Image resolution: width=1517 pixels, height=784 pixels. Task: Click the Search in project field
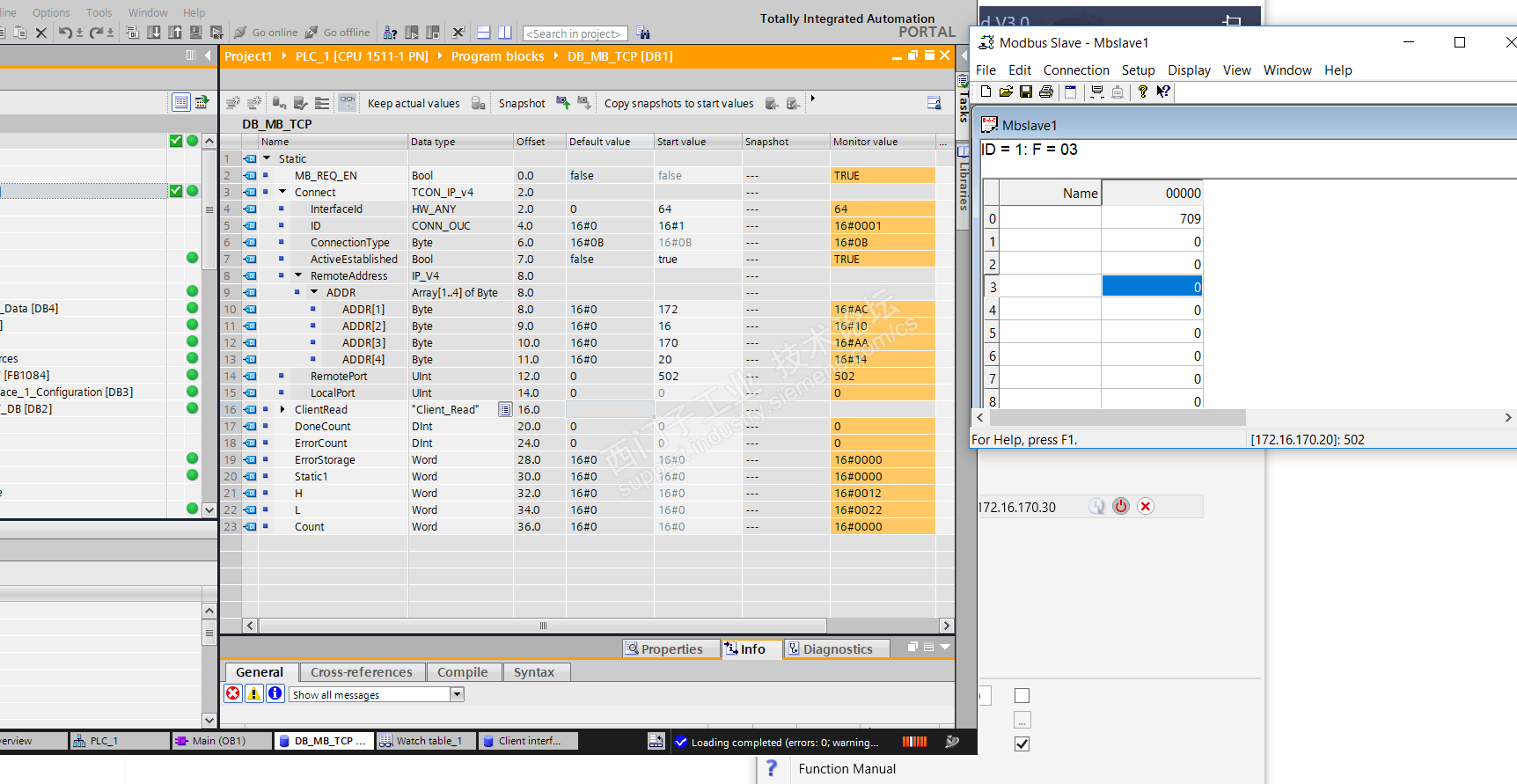click(575, 33)
